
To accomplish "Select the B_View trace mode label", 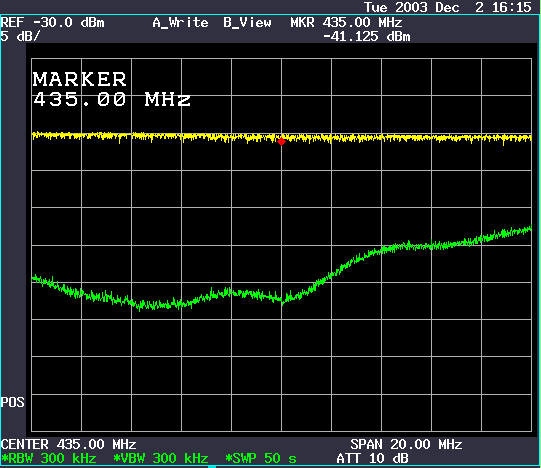I will point(247,23).
